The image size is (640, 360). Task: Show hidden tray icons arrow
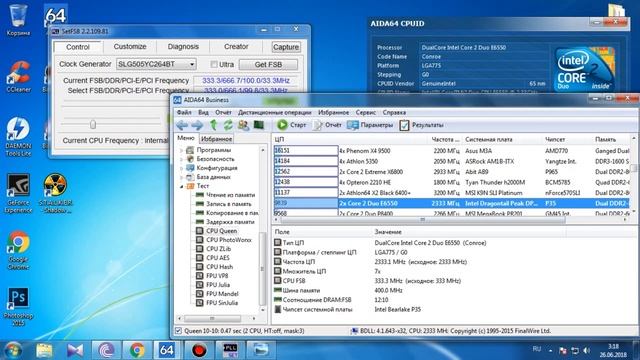pyautogui.click(x=551, y=350)
